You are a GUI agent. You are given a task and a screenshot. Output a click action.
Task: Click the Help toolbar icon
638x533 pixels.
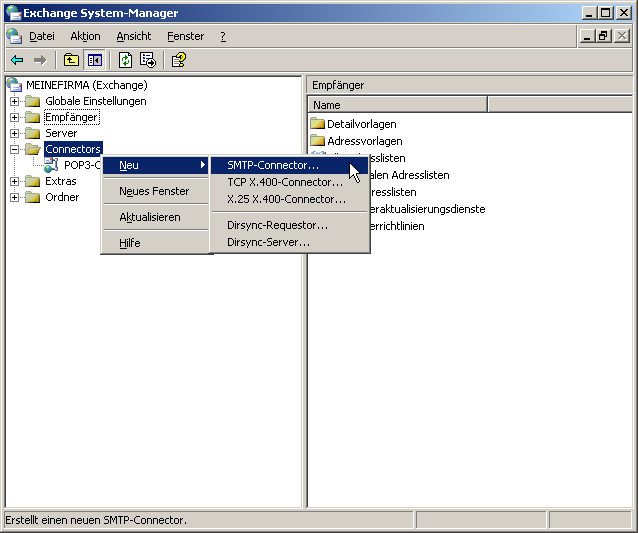179,60
